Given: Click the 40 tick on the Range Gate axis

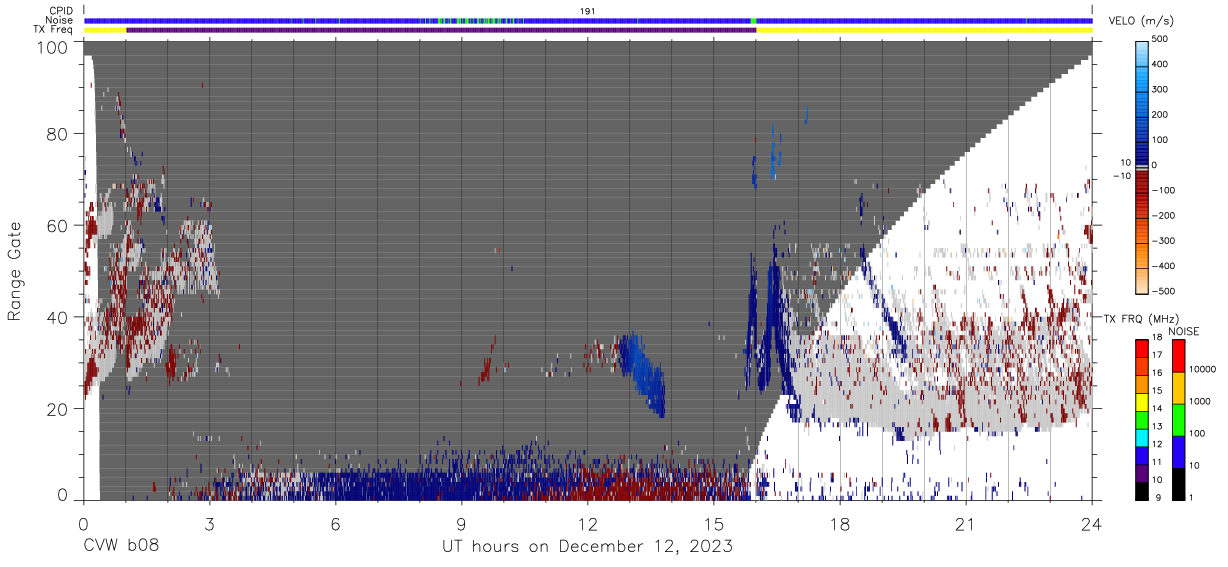Looking at the screenshot, I should (58, 317).
